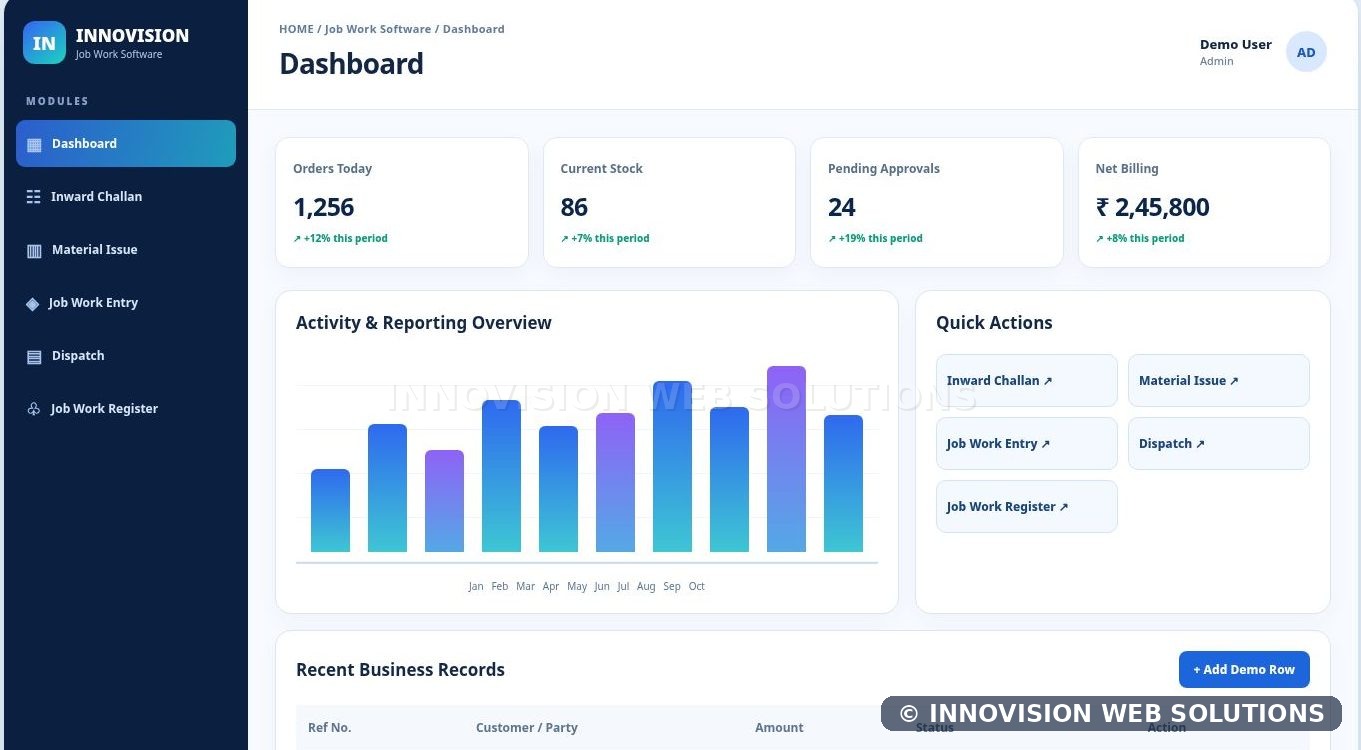Click the Dashboard page title
Screen dimensions: 1361x750
point(351,64)
